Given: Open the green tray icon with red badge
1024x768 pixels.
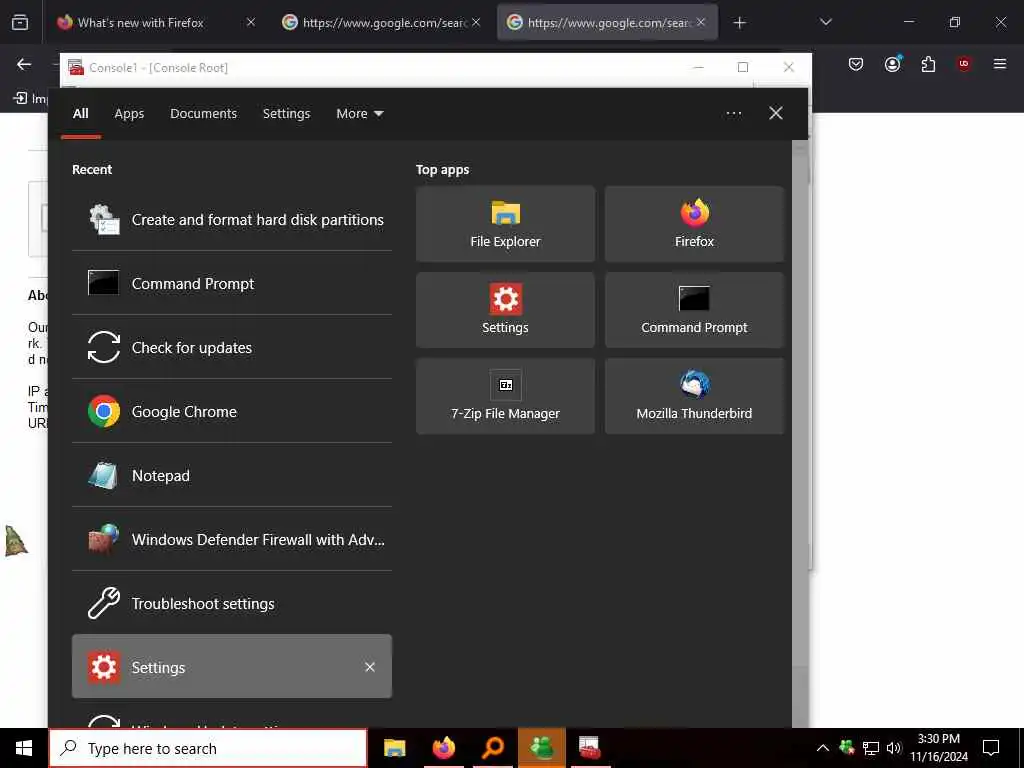Looking at the screenshot, I should 847,748.
